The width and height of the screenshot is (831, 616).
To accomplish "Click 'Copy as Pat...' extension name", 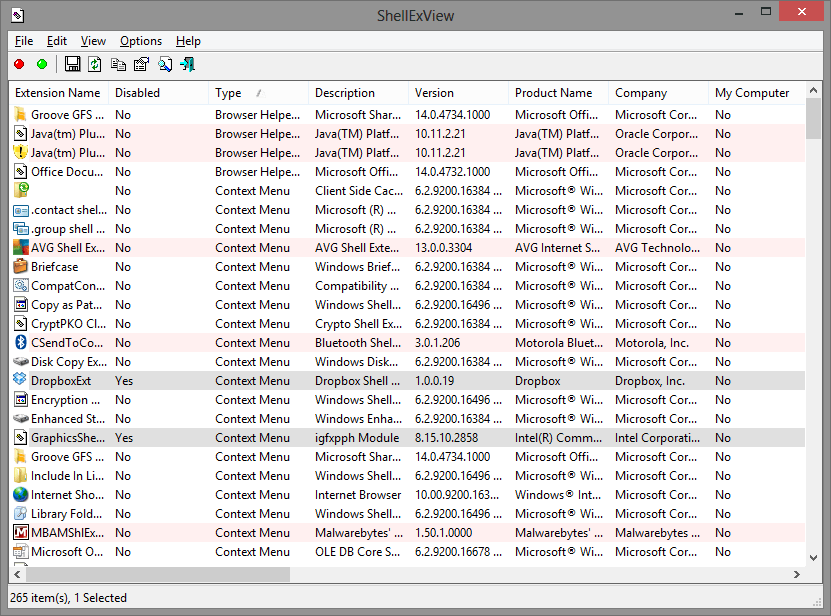I will point(66,305).
